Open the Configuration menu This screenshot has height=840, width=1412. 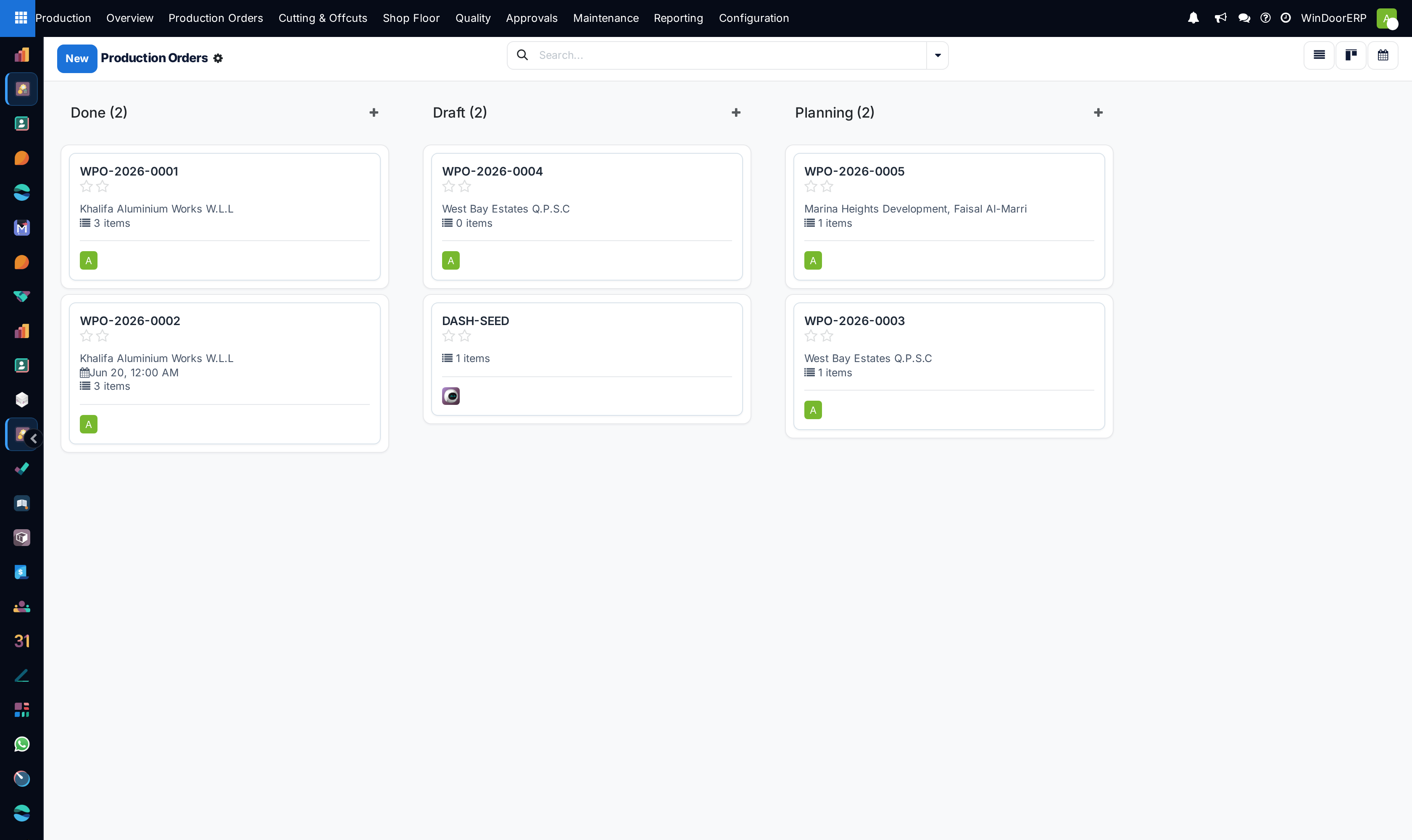coord(754,18)
